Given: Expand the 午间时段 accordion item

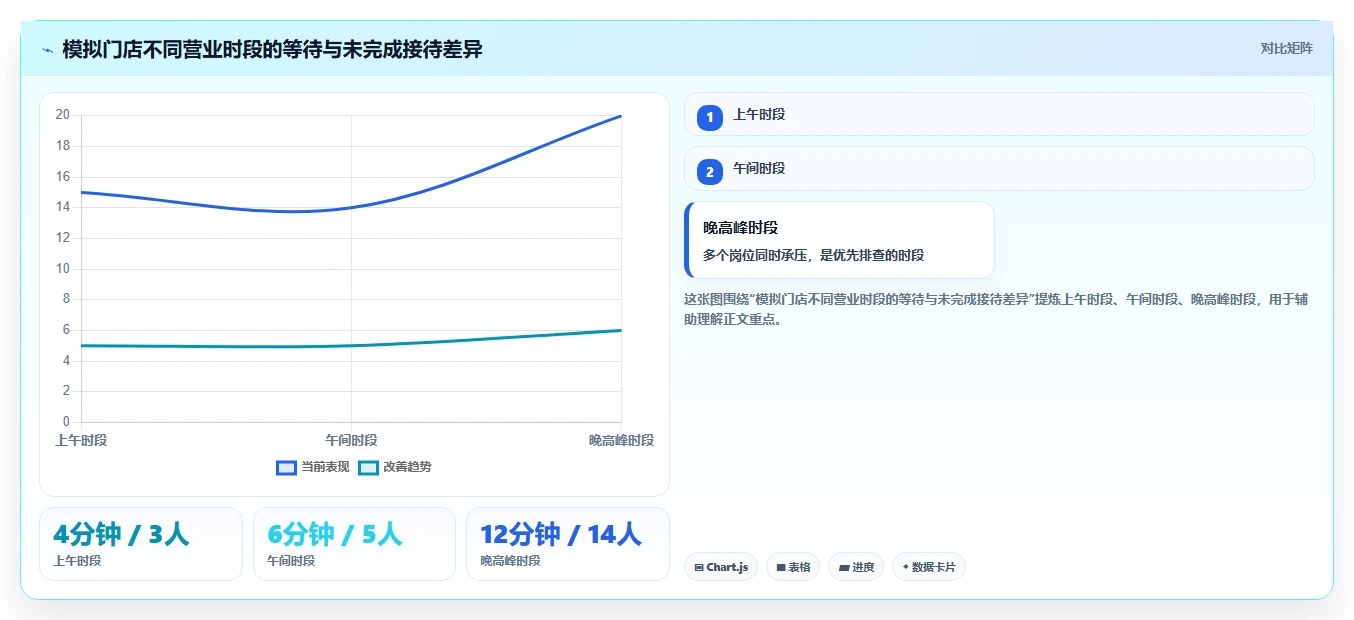Looking at the screenshot, I should pos(999,168).
